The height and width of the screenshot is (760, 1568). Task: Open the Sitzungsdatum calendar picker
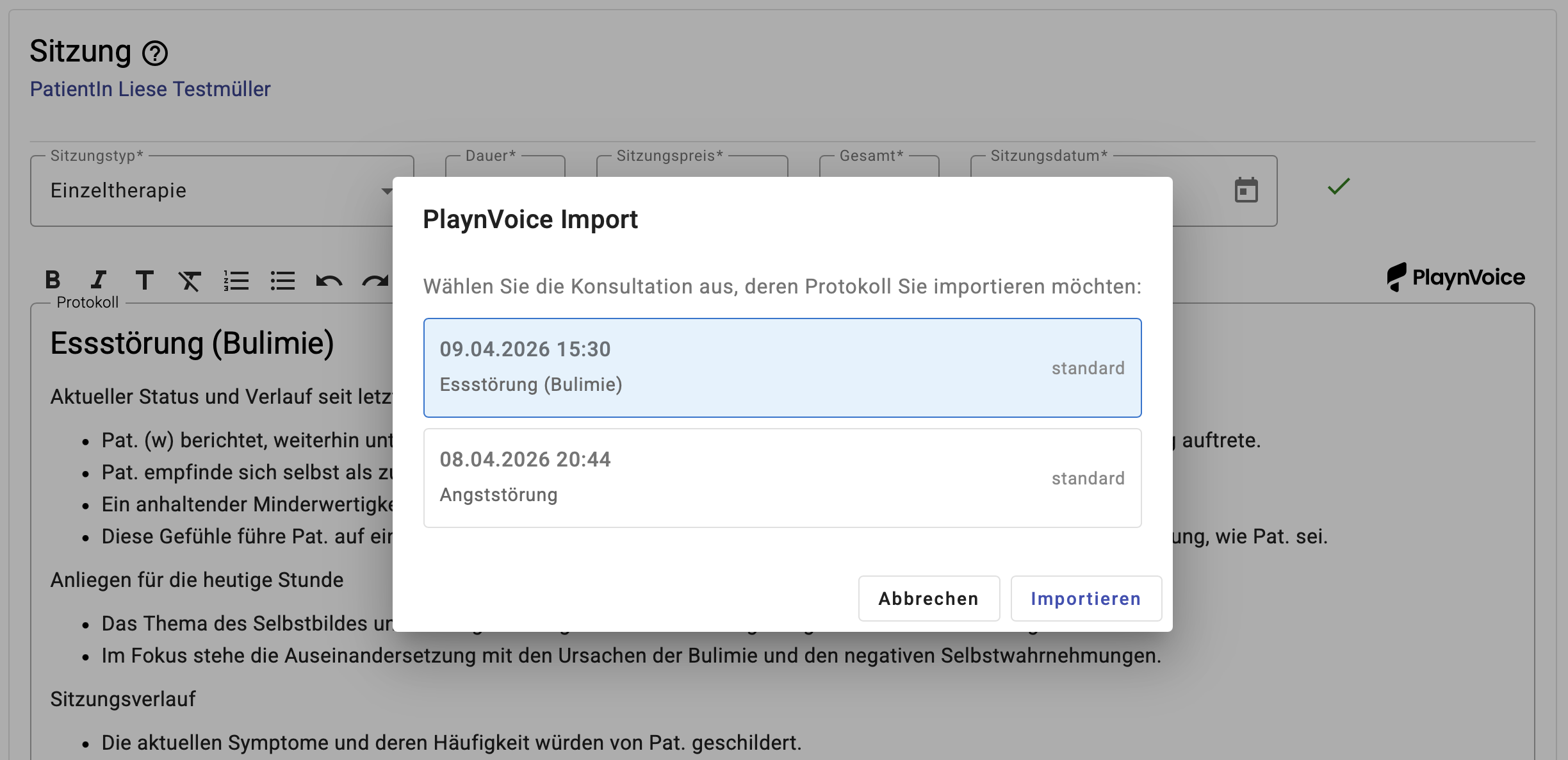coord(1246,190)
